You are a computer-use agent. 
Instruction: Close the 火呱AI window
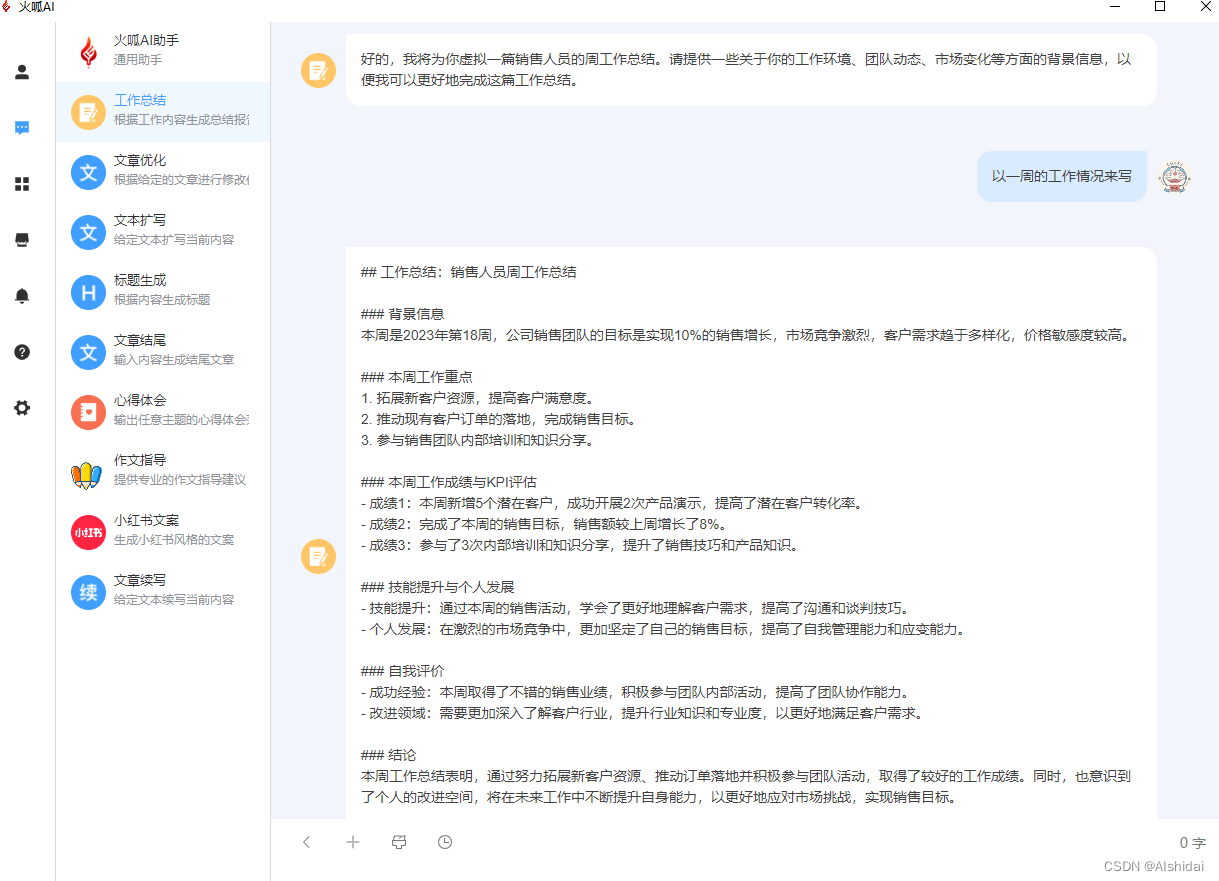[x=1204, y=7]
